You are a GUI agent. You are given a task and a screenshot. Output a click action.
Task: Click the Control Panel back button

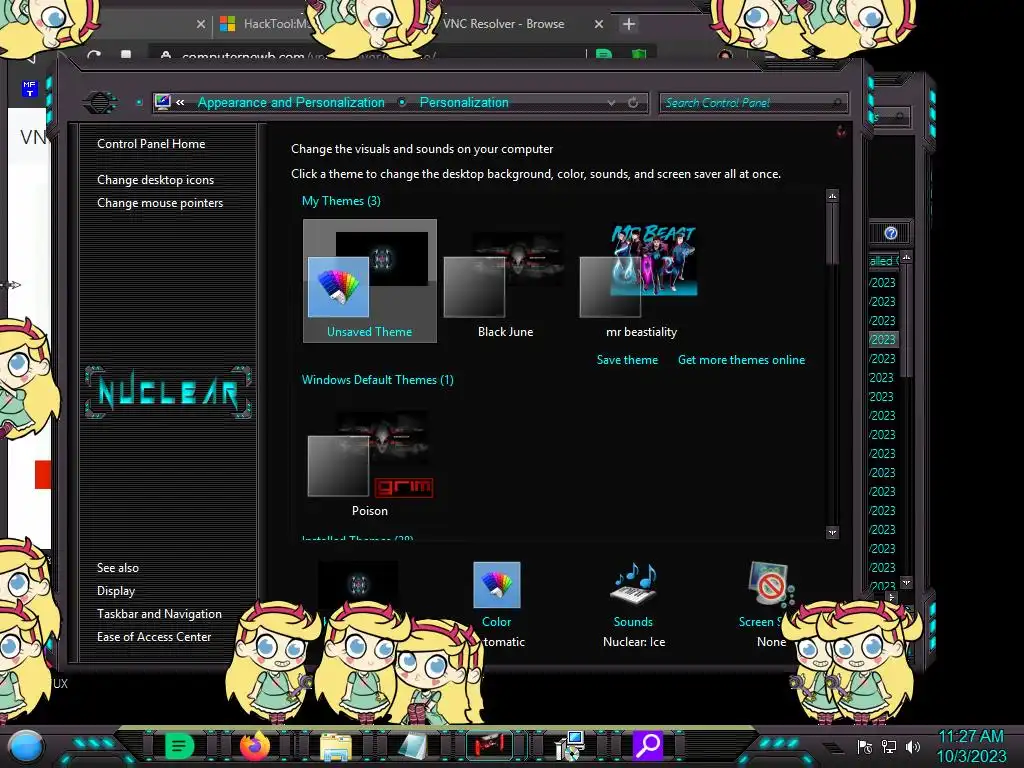[100, 103]
